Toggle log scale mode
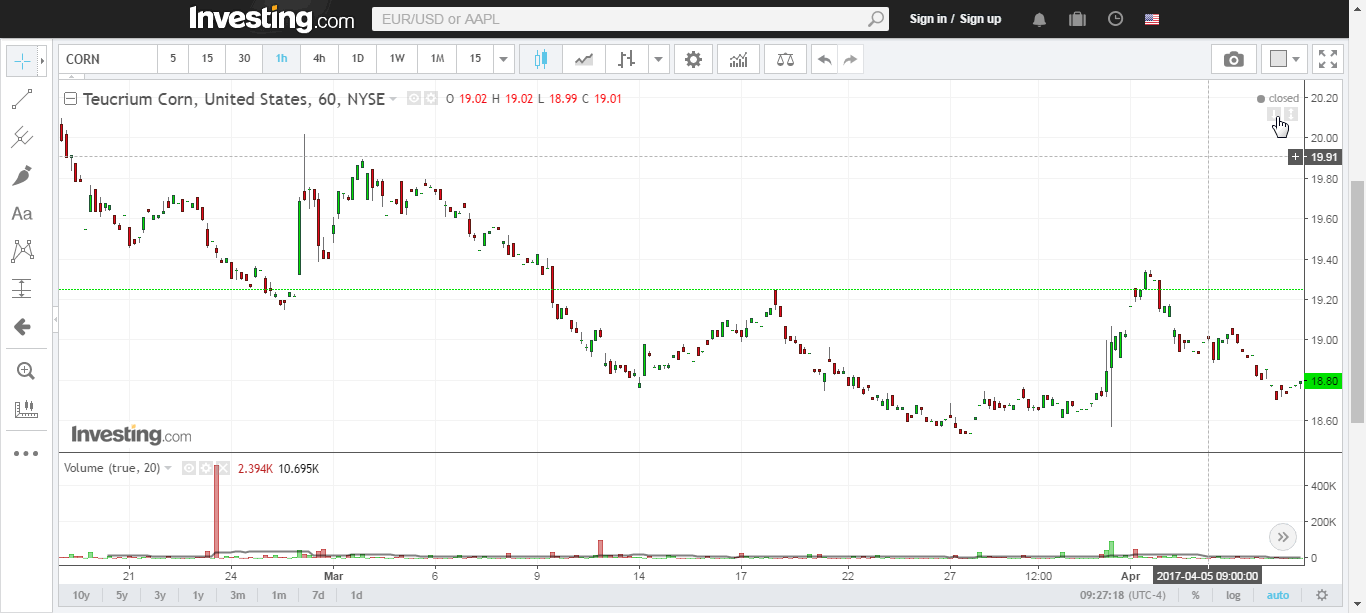The height and width of the screenshot is (613, 1366). point(1233,595)
